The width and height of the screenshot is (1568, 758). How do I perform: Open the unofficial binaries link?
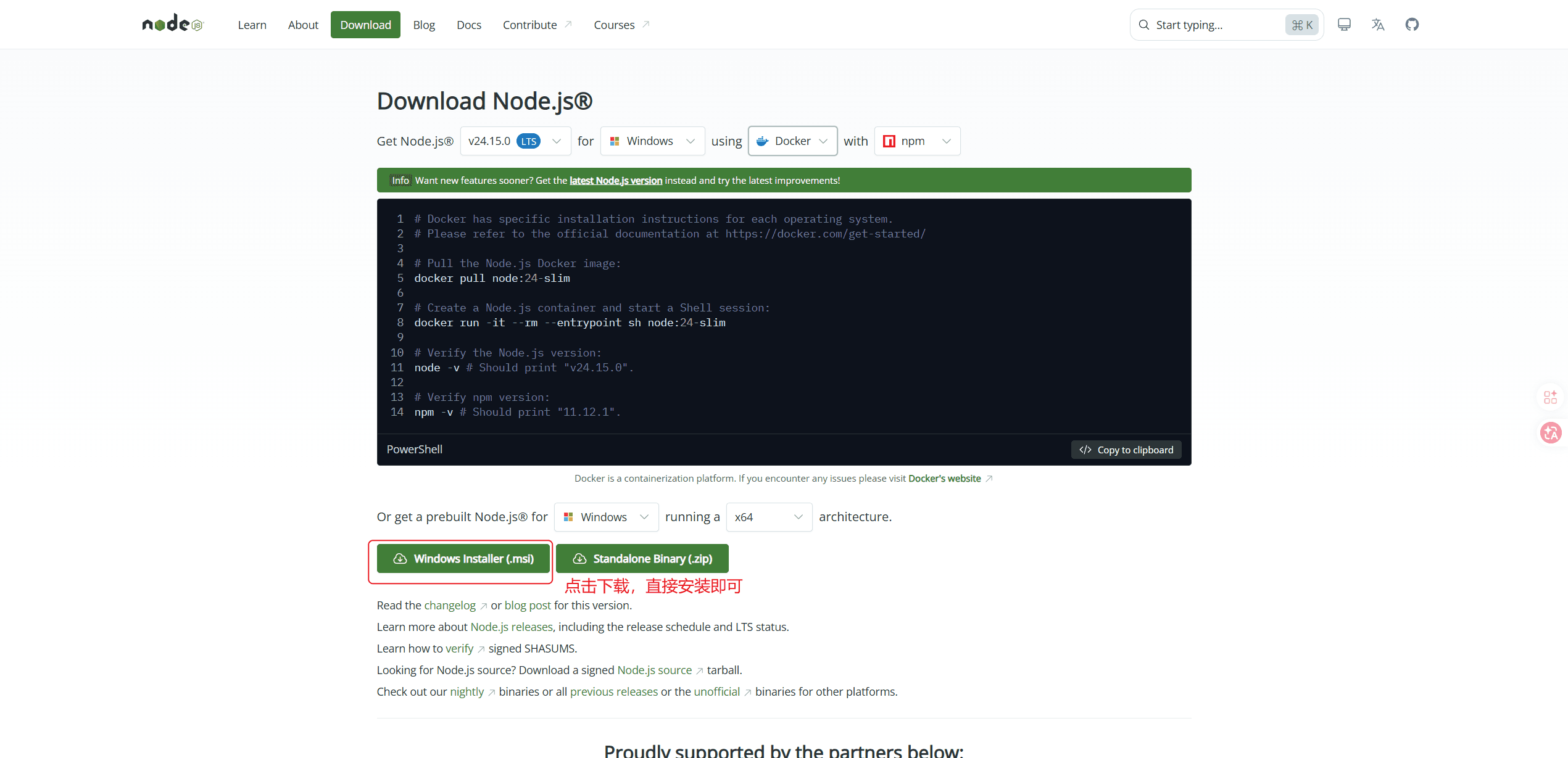[x=717, y=692]
